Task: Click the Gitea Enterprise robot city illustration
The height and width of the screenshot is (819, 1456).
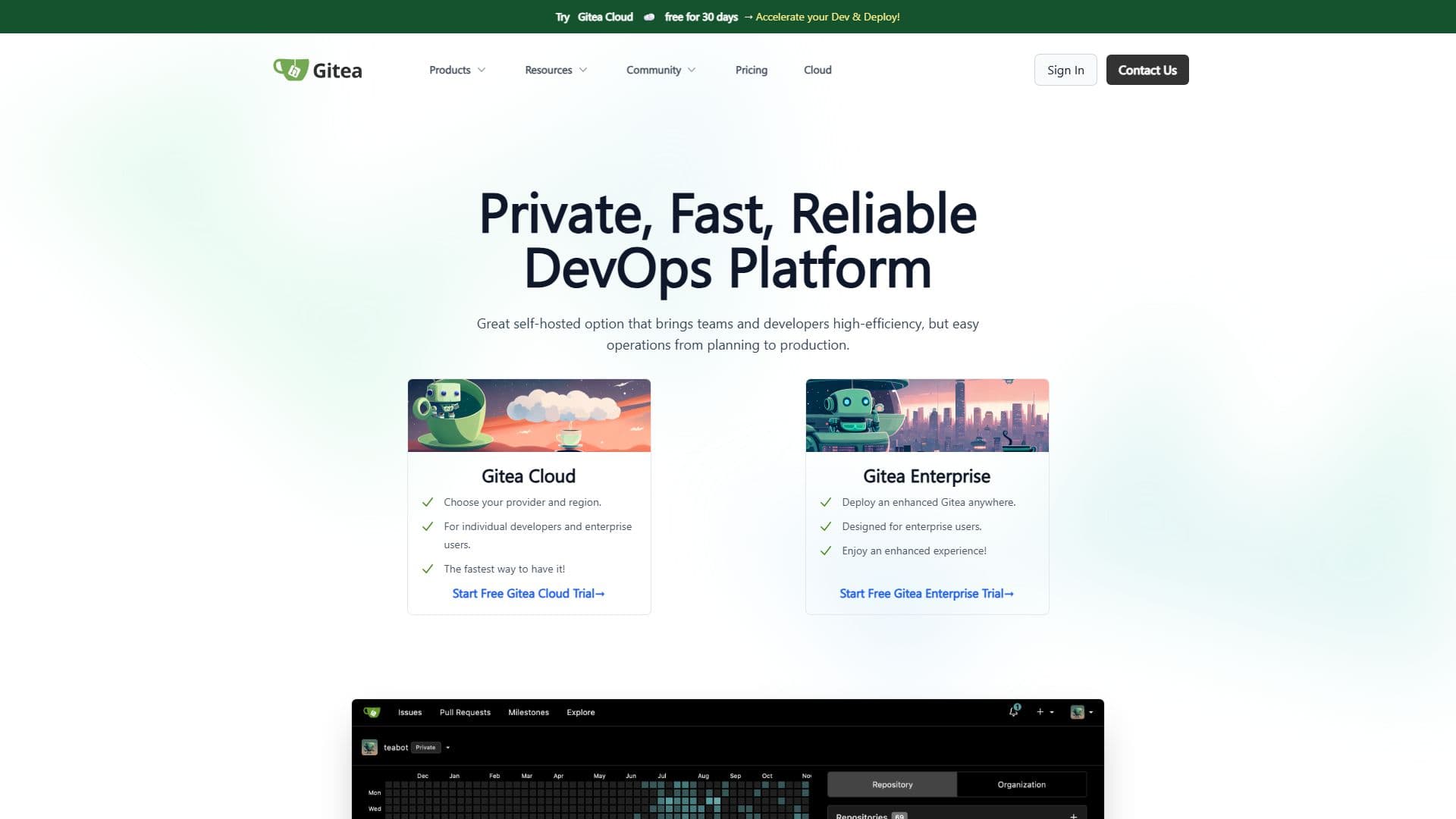Action: (927, 416)
